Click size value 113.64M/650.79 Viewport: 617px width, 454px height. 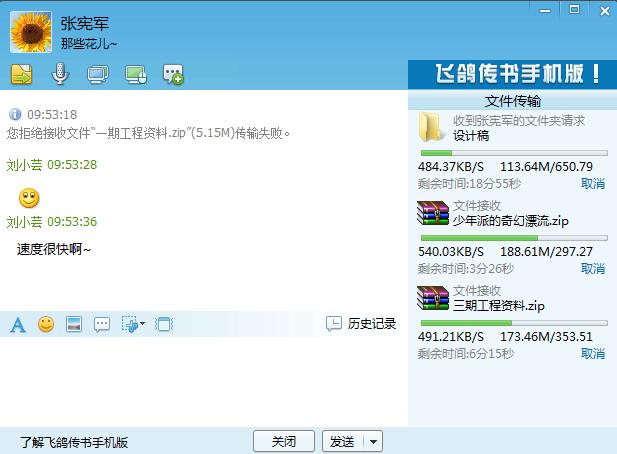[547, 166]
